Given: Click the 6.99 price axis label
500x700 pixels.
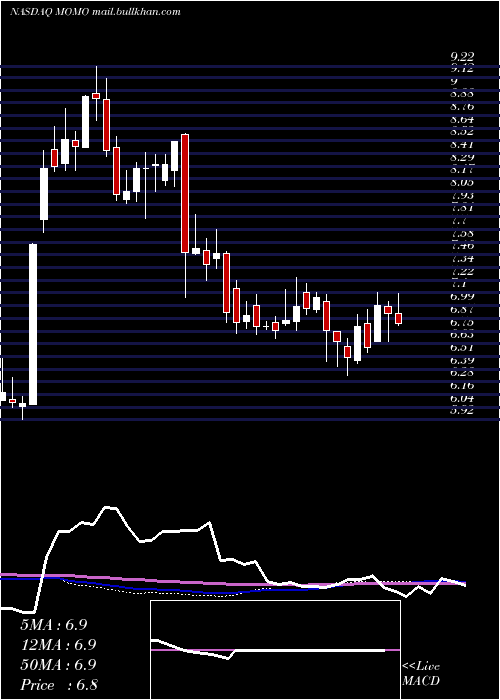Looking at the screenshot, I should click(x=462, y=296).
